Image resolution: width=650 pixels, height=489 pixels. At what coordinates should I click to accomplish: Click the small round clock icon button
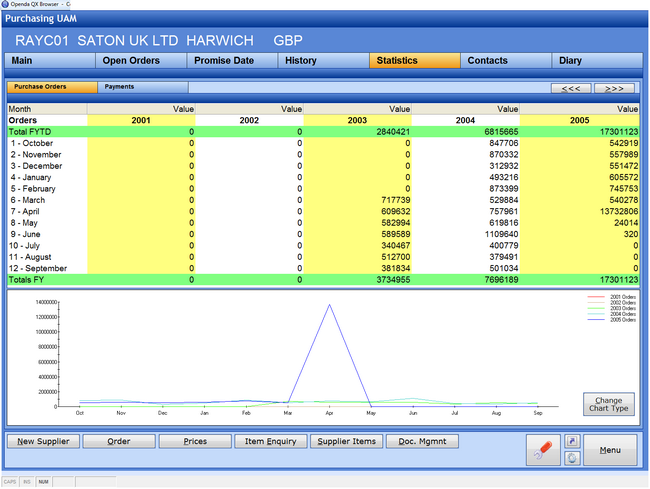572,458
